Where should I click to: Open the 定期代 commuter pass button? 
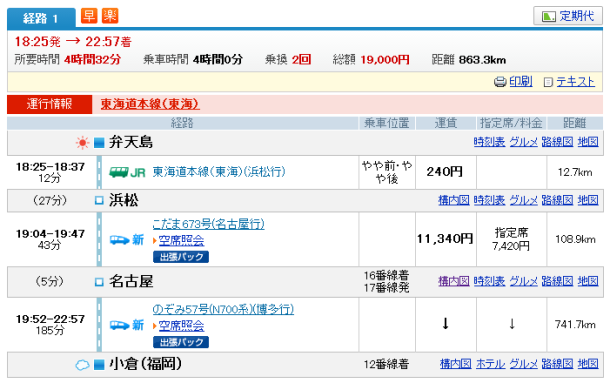pyautogui.click(x=568, y=16)
